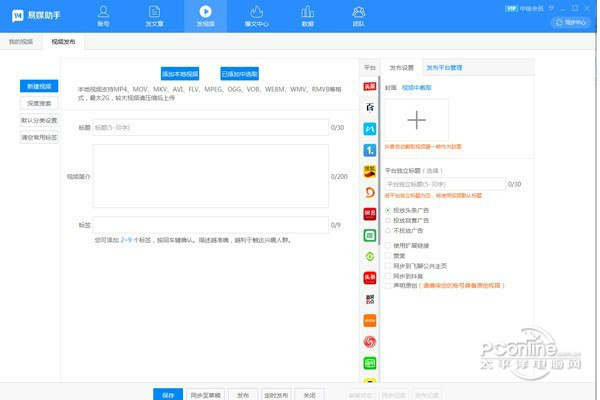Select the 不投放广告 radio option
This screenshot has height=400, width=600.
pyautogui.click(x=388, y=231)
